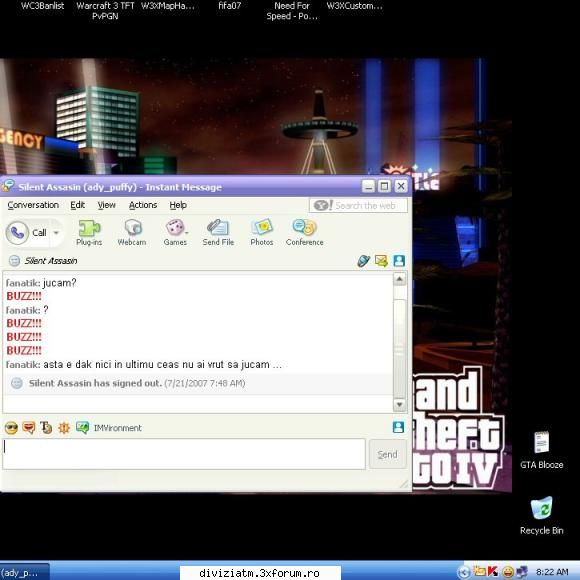Click the Silent Assasin status smiley icon
The height and width of the screenshot is (580, 580).
coord(14,261)
